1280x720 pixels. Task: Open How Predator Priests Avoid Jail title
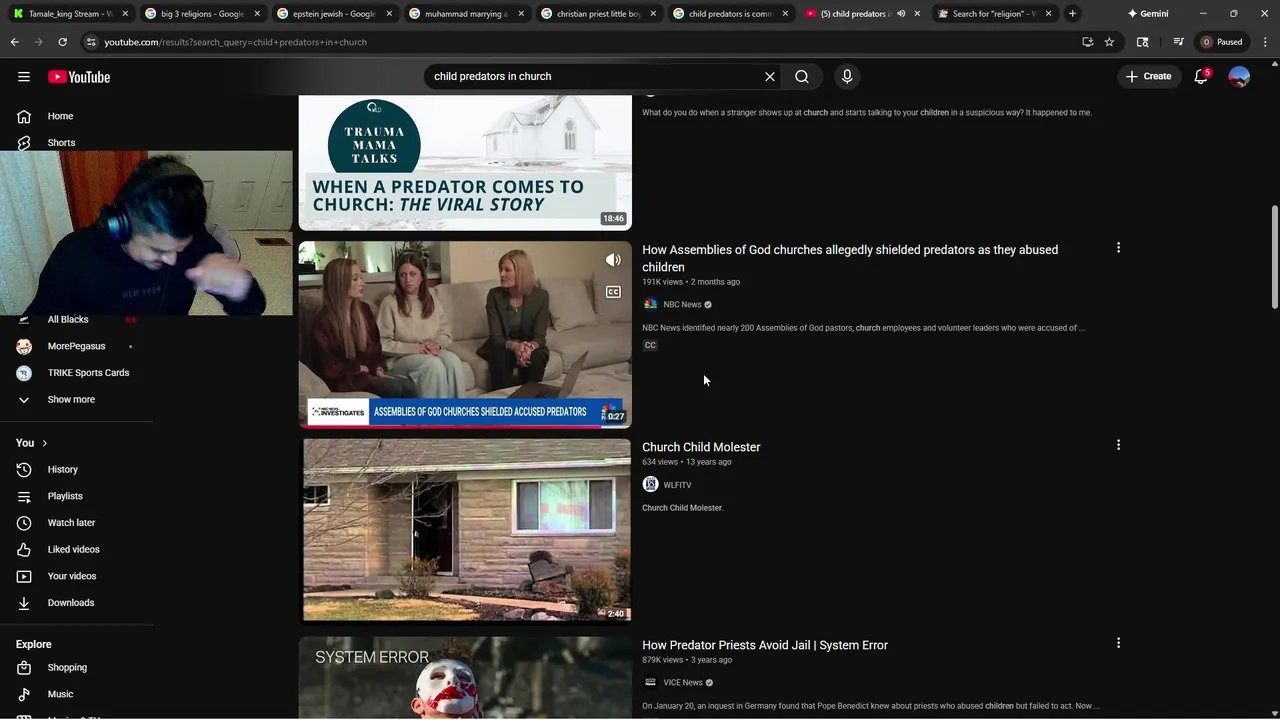pyautogui.click(x=765, y=645)
